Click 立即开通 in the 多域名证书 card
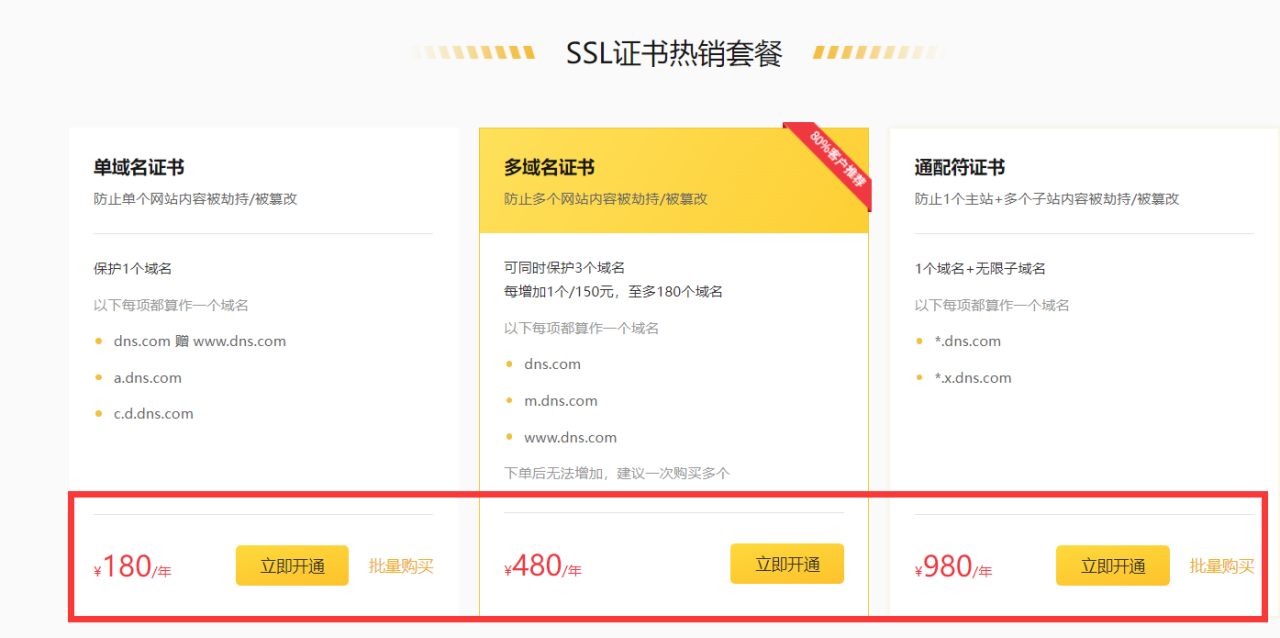1280x638 pixels. (x=787, y=564)
